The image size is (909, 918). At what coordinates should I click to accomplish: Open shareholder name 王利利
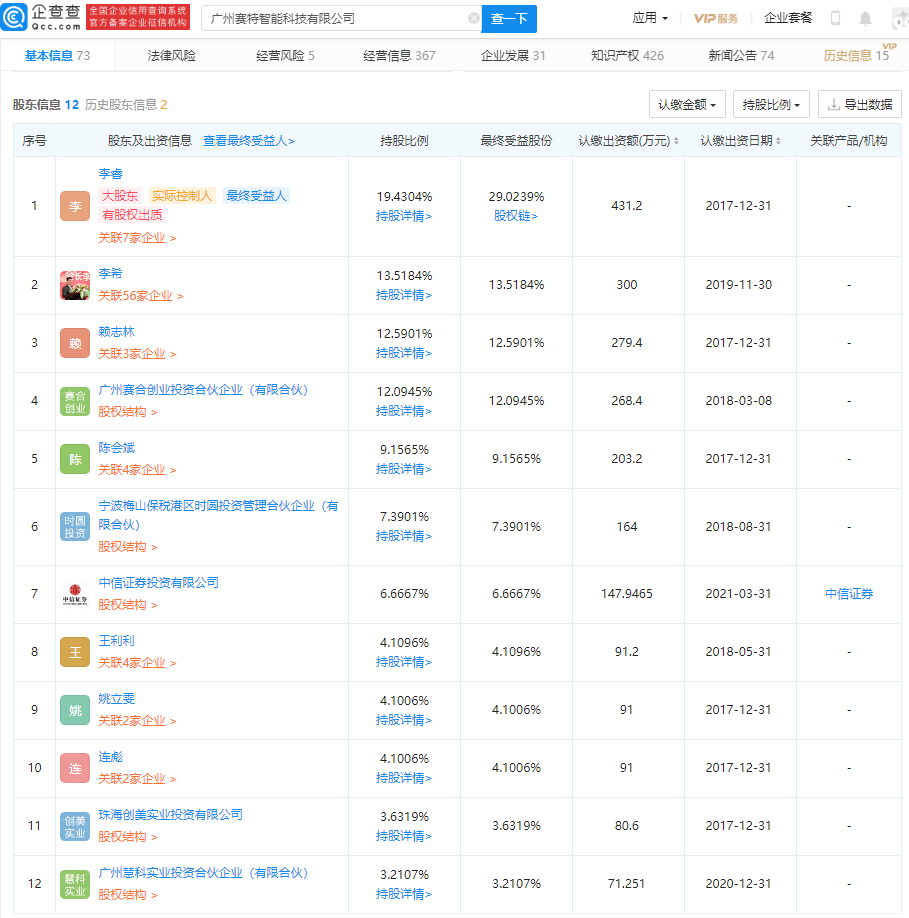[116, 640]
